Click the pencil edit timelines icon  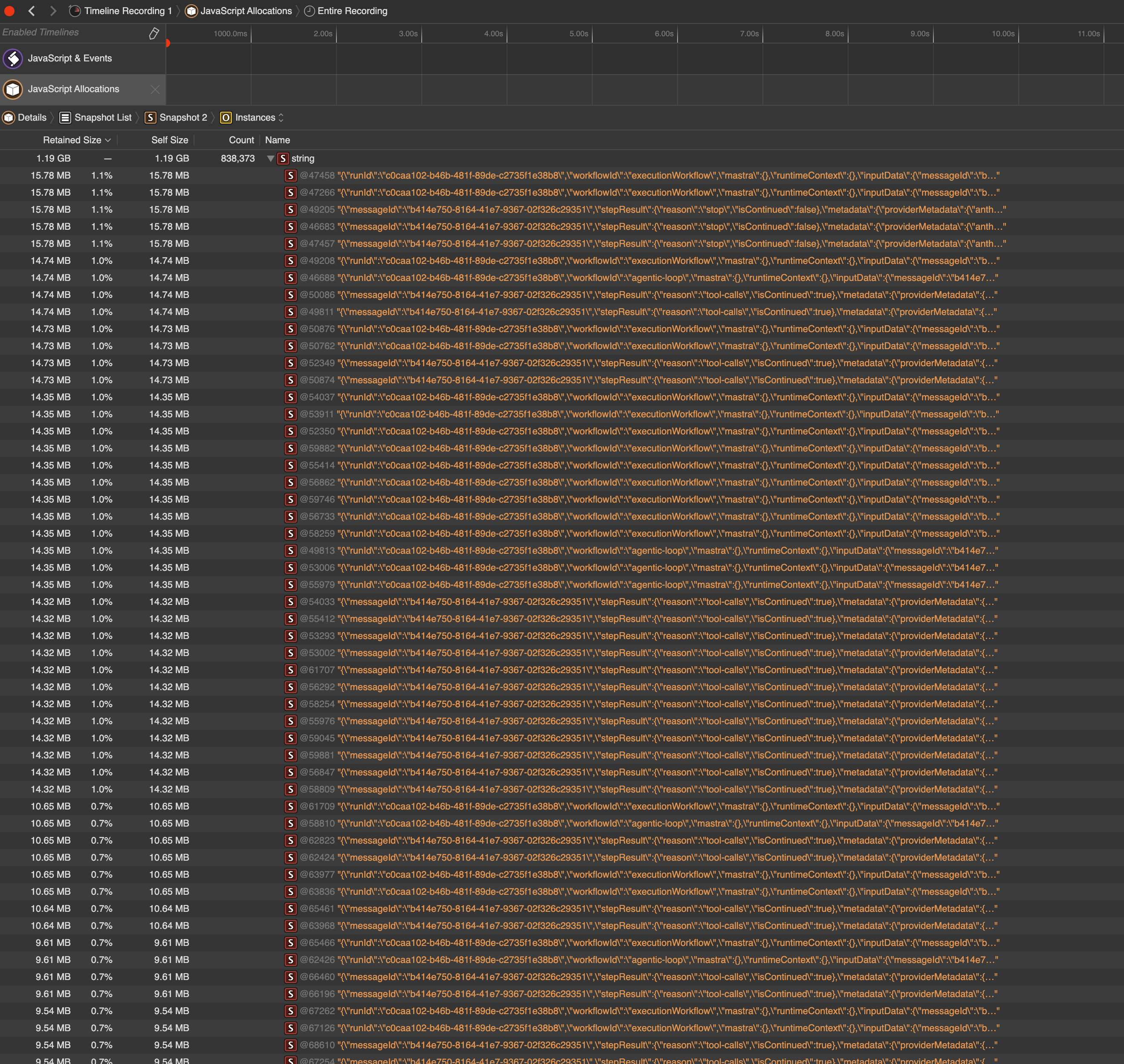pos(154,33)
